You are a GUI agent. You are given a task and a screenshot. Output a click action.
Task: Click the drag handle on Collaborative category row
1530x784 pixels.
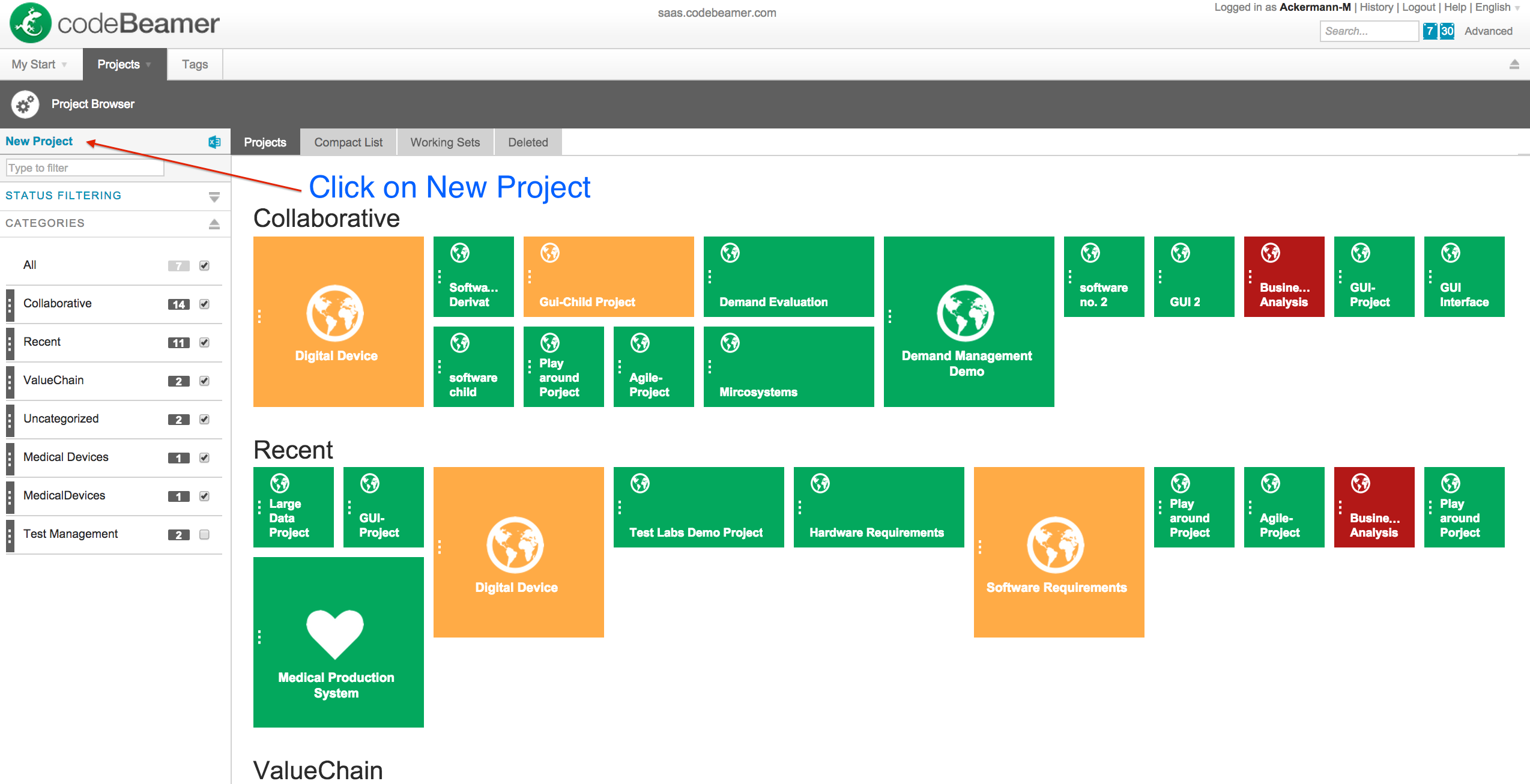coord(10,304)
